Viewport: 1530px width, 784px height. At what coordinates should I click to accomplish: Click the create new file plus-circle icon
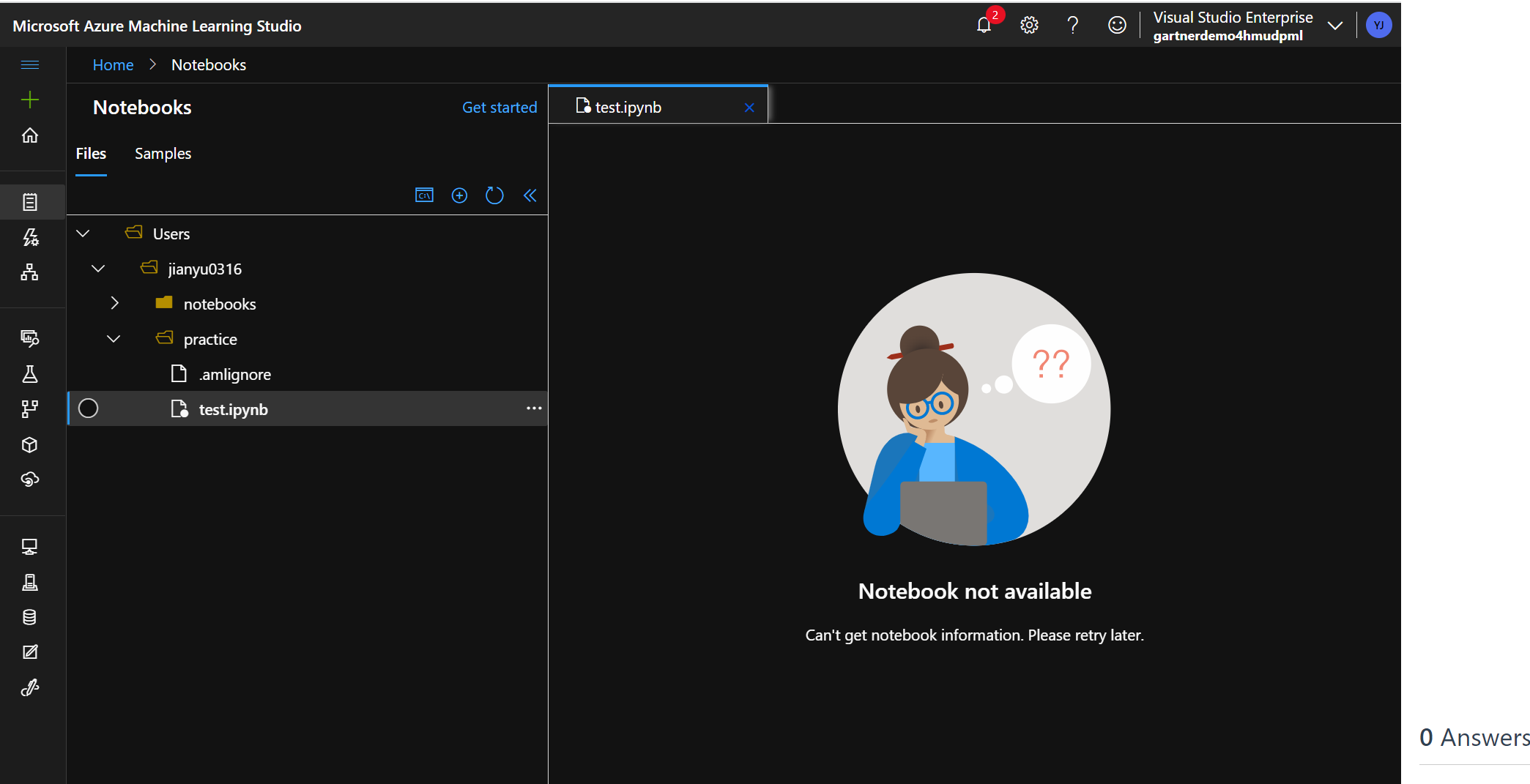460,195
